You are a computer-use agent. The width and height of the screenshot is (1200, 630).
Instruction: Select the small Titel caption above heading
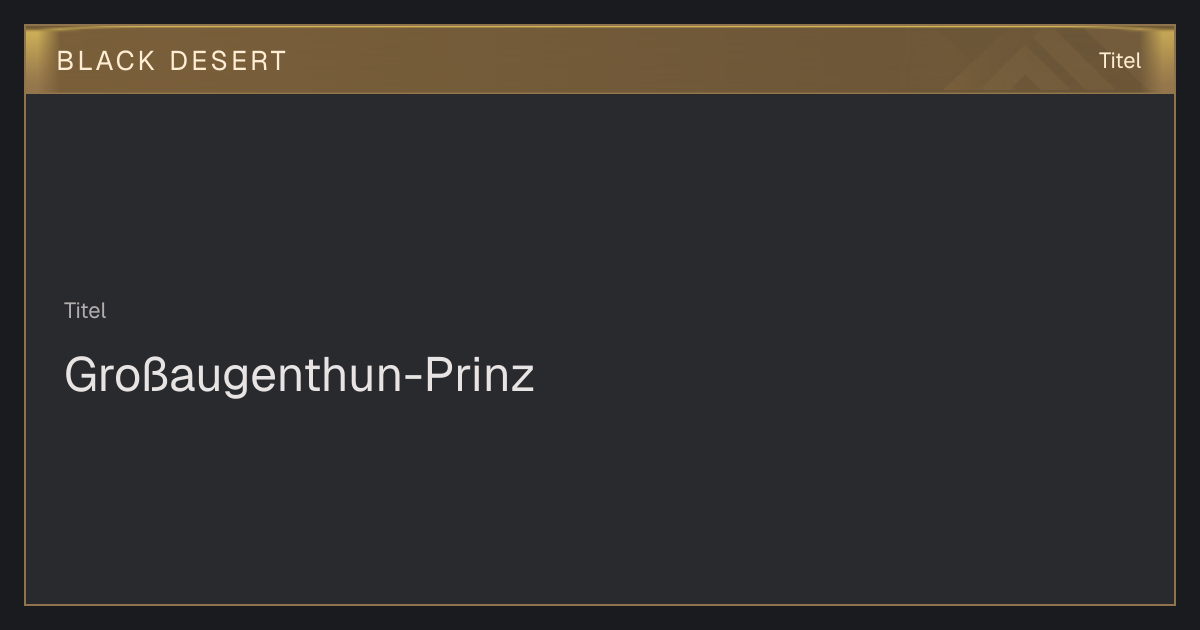click(x=85, y=311)
